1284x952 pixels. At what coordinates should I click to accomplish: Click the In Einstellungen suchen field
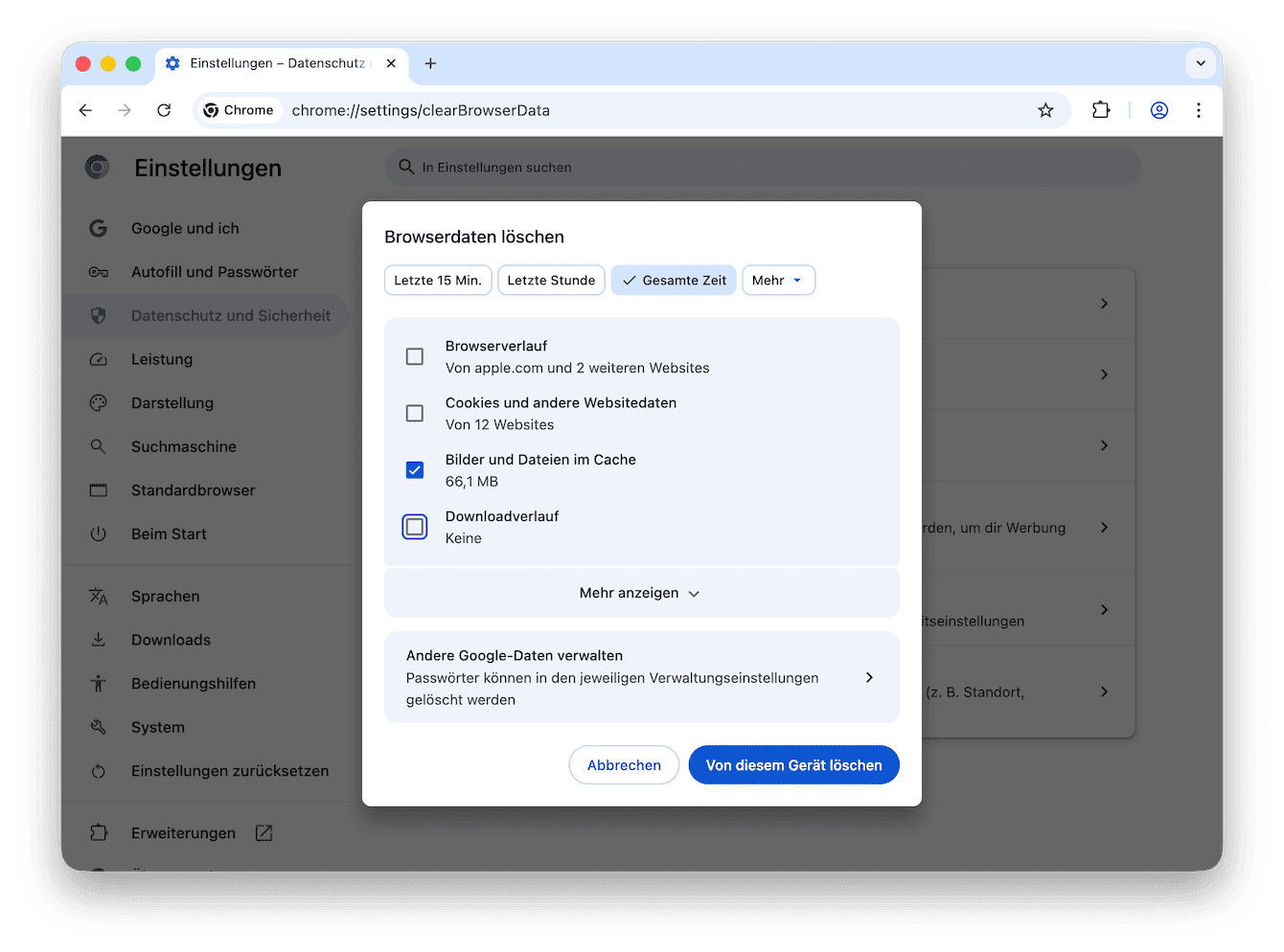click(671, 167)
